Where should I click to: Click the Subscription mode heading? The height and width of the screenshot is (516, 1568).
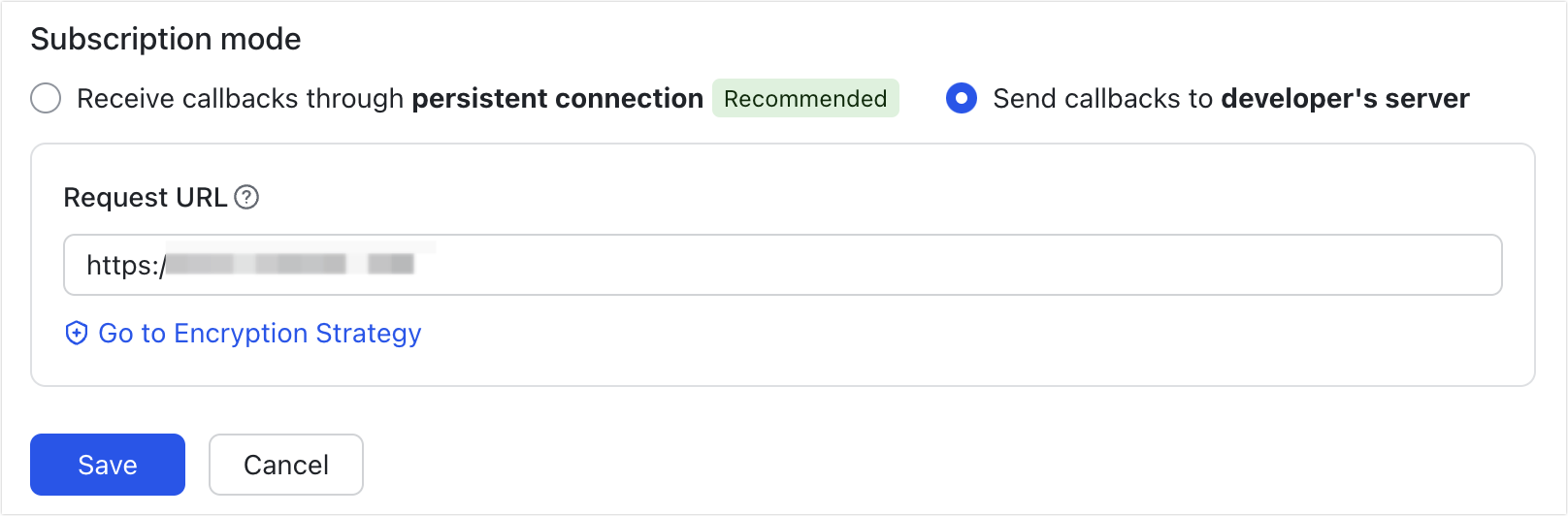[166, 40]
